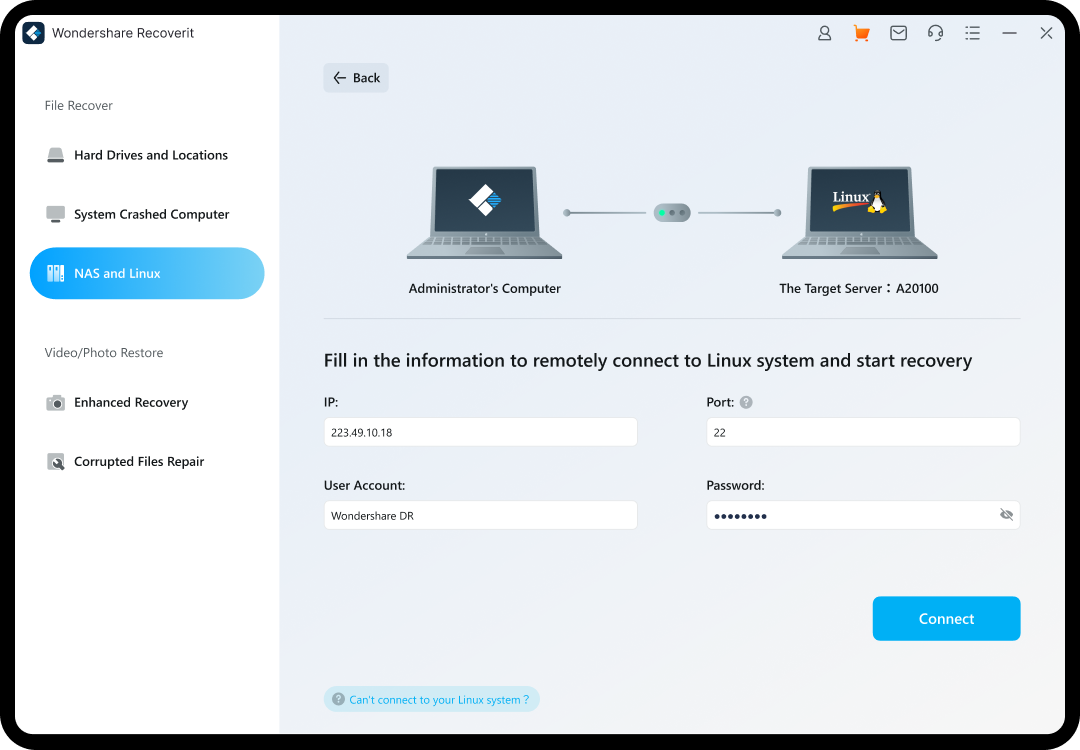Select NAS and Linux tab

pyautogui.click(x=147, y=273)
